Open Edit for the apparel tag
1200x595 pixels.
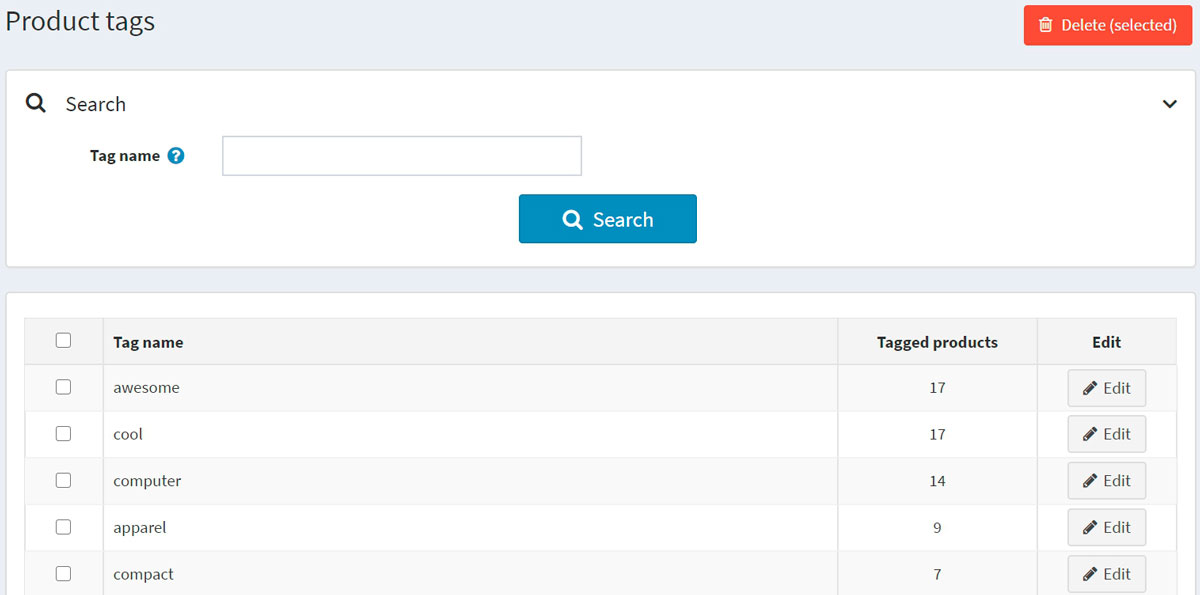pyautogui.click(x=1106, y=527)
